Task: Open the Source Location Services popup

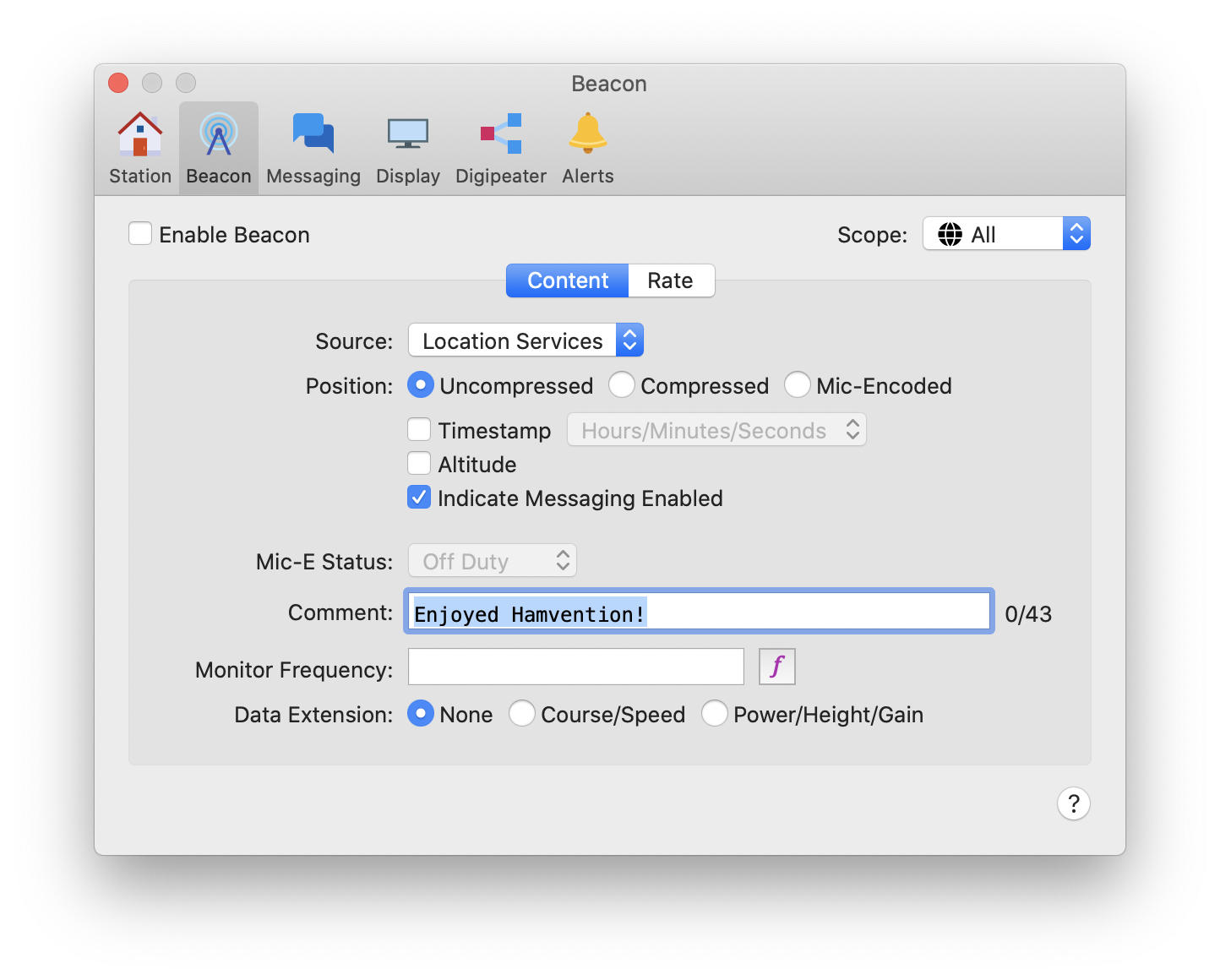Action: coord(526,340)
